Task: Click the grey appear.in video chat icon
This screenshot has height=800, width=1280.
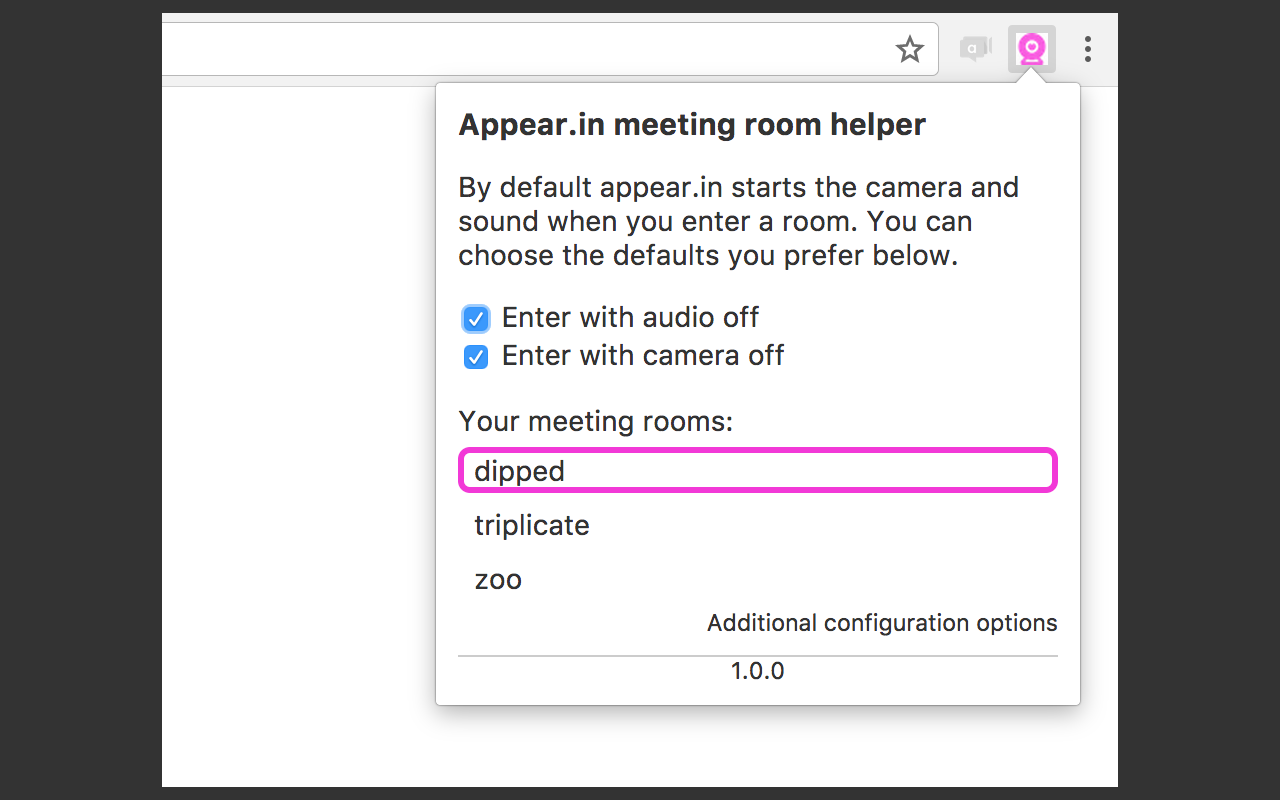Action: tap(975, 48)
